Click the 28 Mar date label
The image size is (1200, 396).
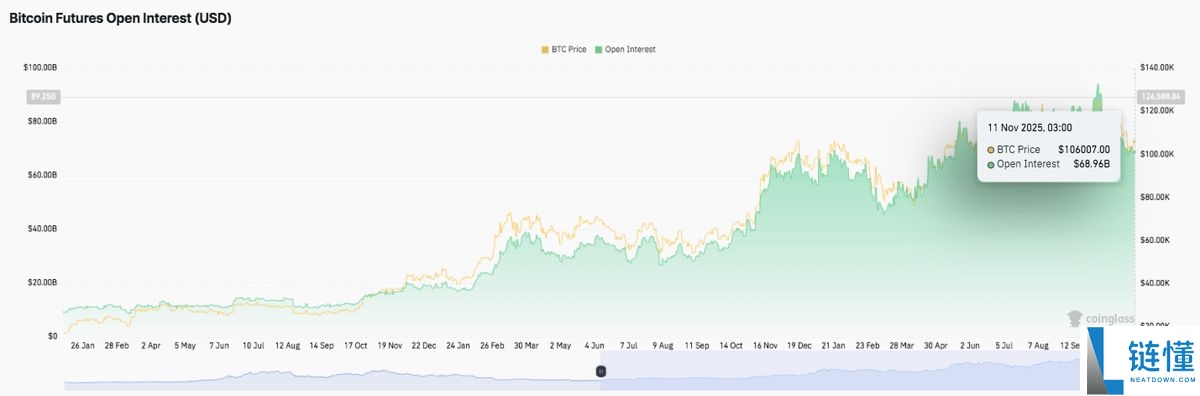(902, 345)
